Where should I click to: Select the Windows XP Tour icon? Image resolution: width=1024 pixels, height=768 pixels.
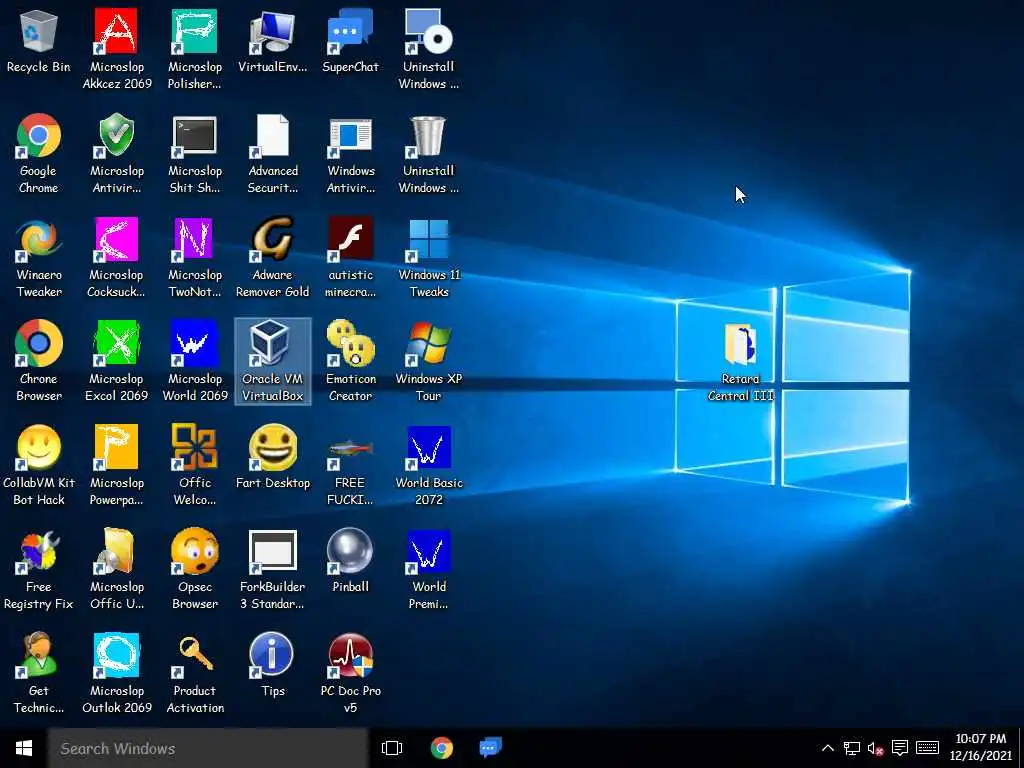pos(428,344)
